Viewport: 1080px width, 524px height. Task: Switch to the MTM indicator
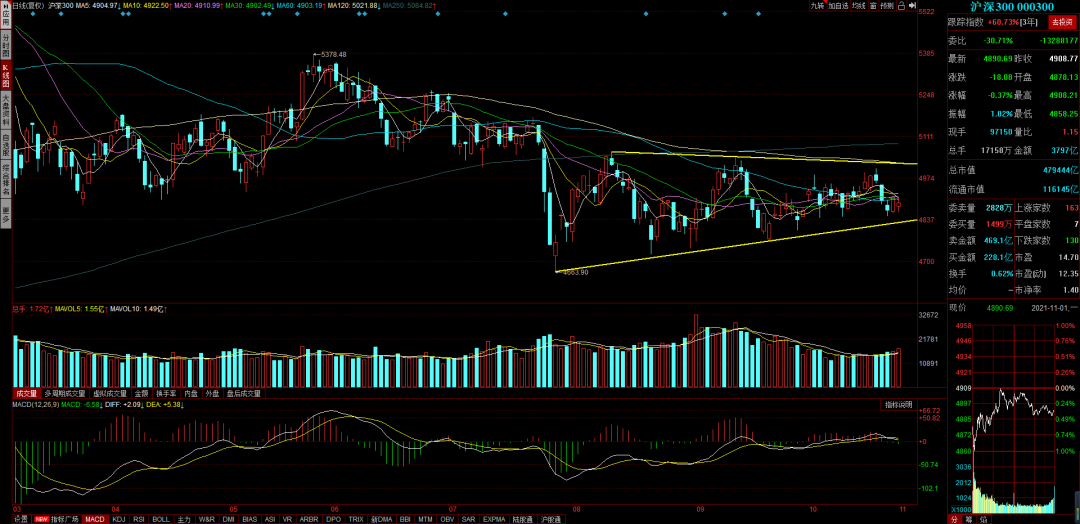(426, 519)
